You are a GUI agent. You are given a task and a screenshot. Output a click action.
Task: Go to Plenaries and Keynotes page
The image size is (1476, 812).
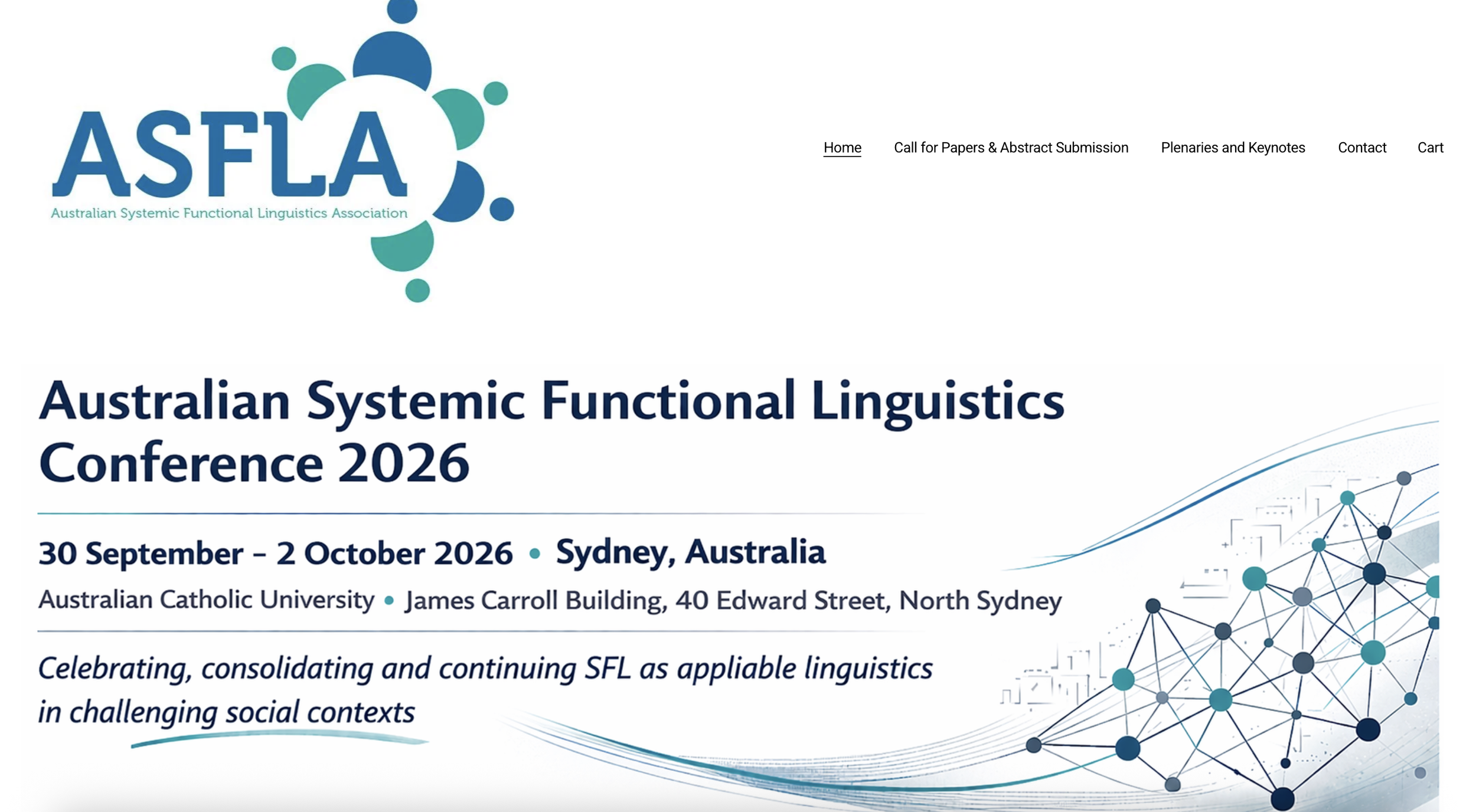coord(1233,148)
